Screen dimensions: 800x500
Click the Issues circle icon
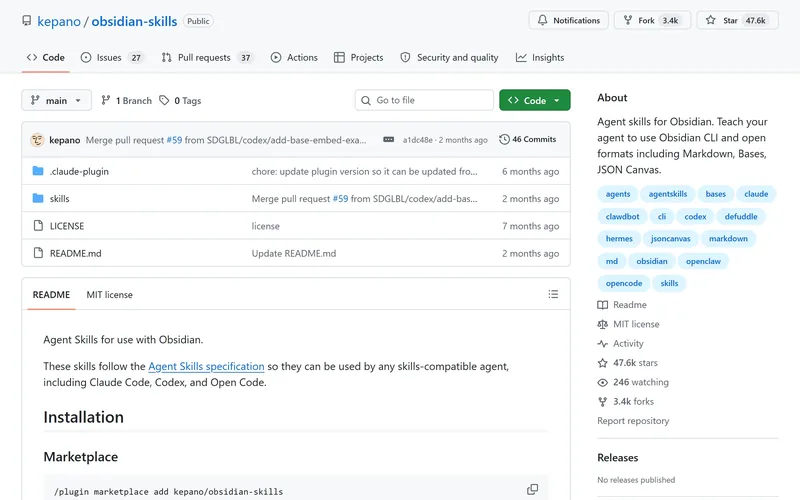coord(86,58)
